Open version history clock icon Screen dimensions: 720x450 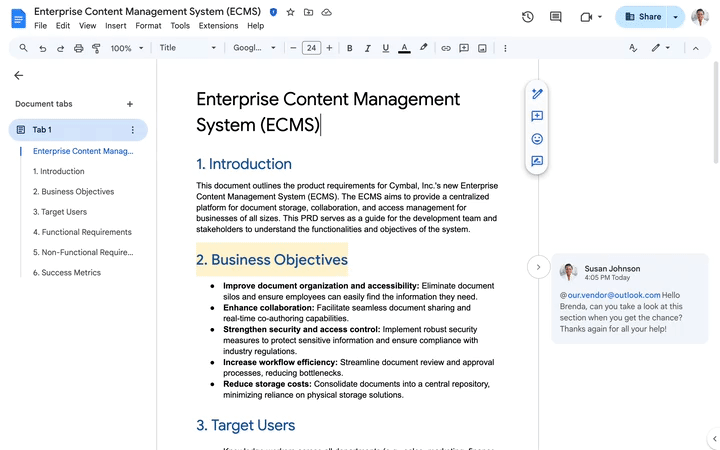coord(528,17)
